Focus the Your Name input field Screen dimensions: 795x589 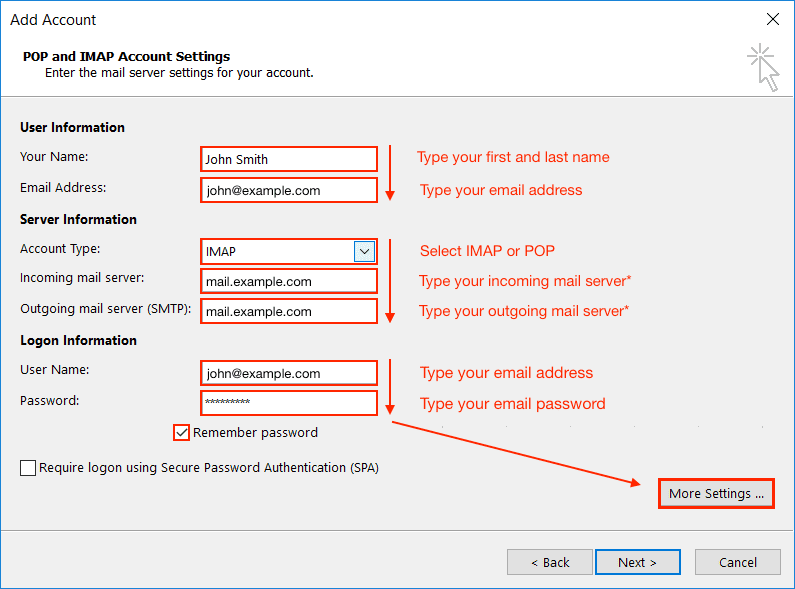click(x=289, y=159)
